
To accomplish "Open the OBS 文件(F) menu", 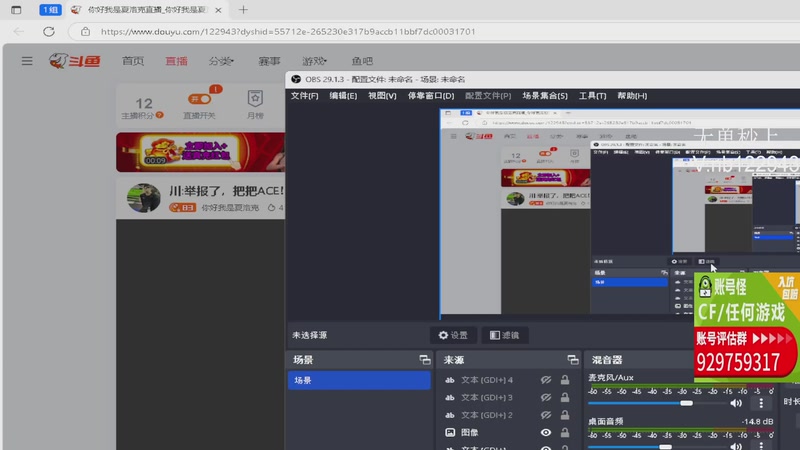I will (x=305, y=95).
